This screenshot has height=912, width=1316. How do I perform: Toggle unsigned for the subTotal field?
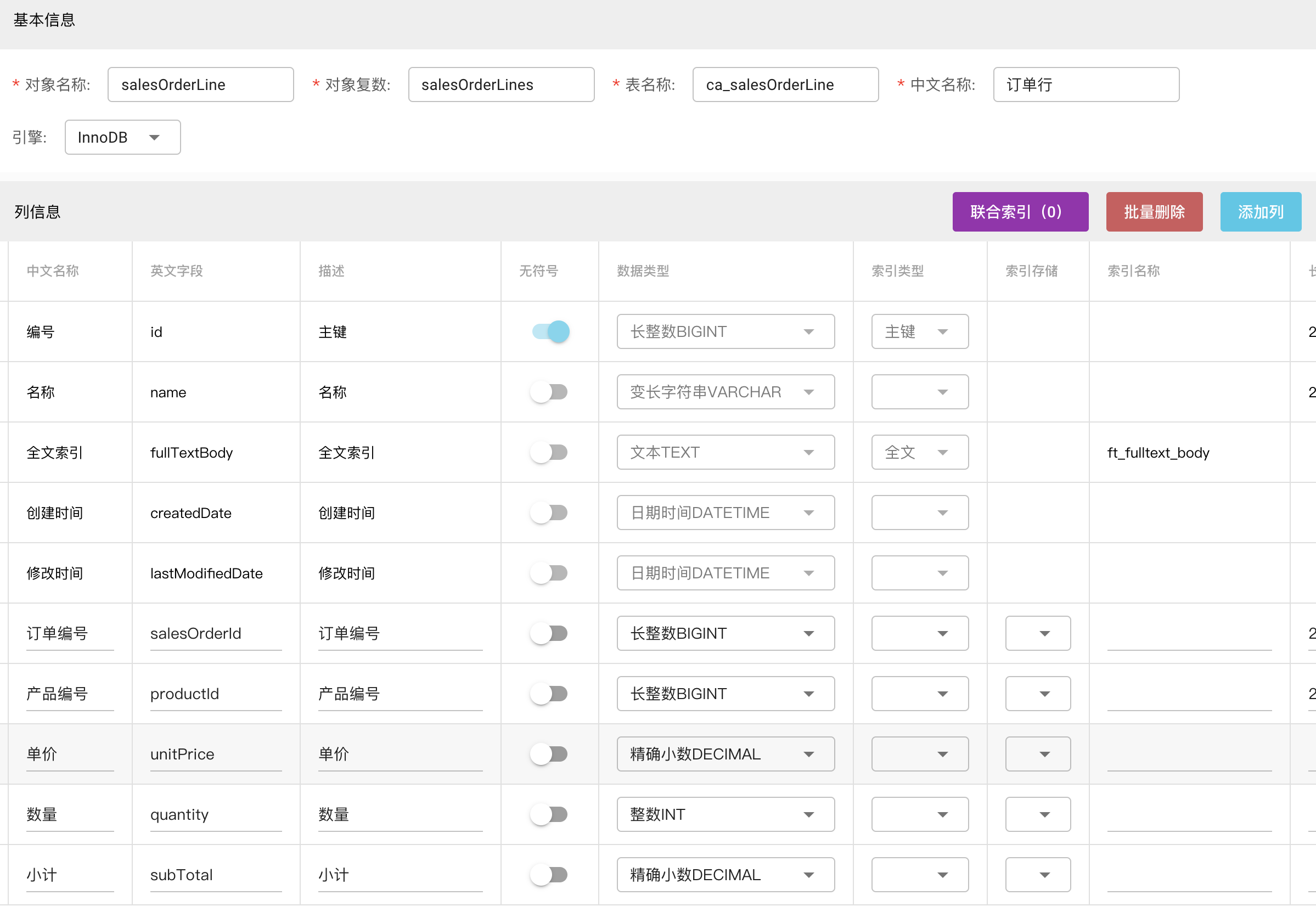click(550, 874)
